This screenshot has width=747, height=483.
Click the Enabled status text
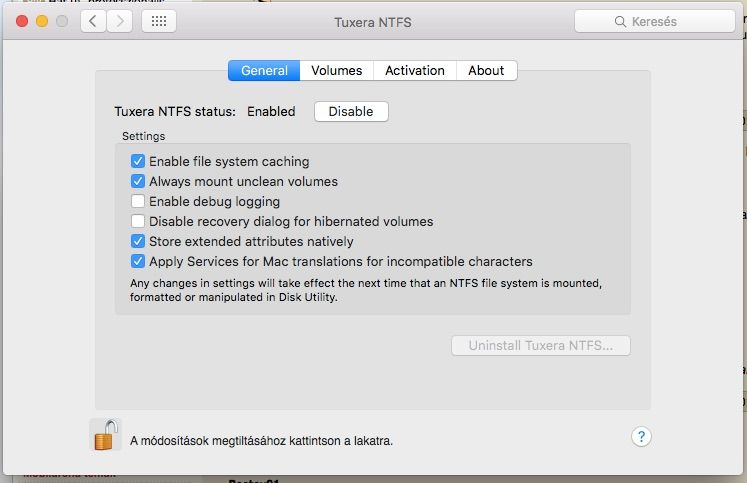271,111
